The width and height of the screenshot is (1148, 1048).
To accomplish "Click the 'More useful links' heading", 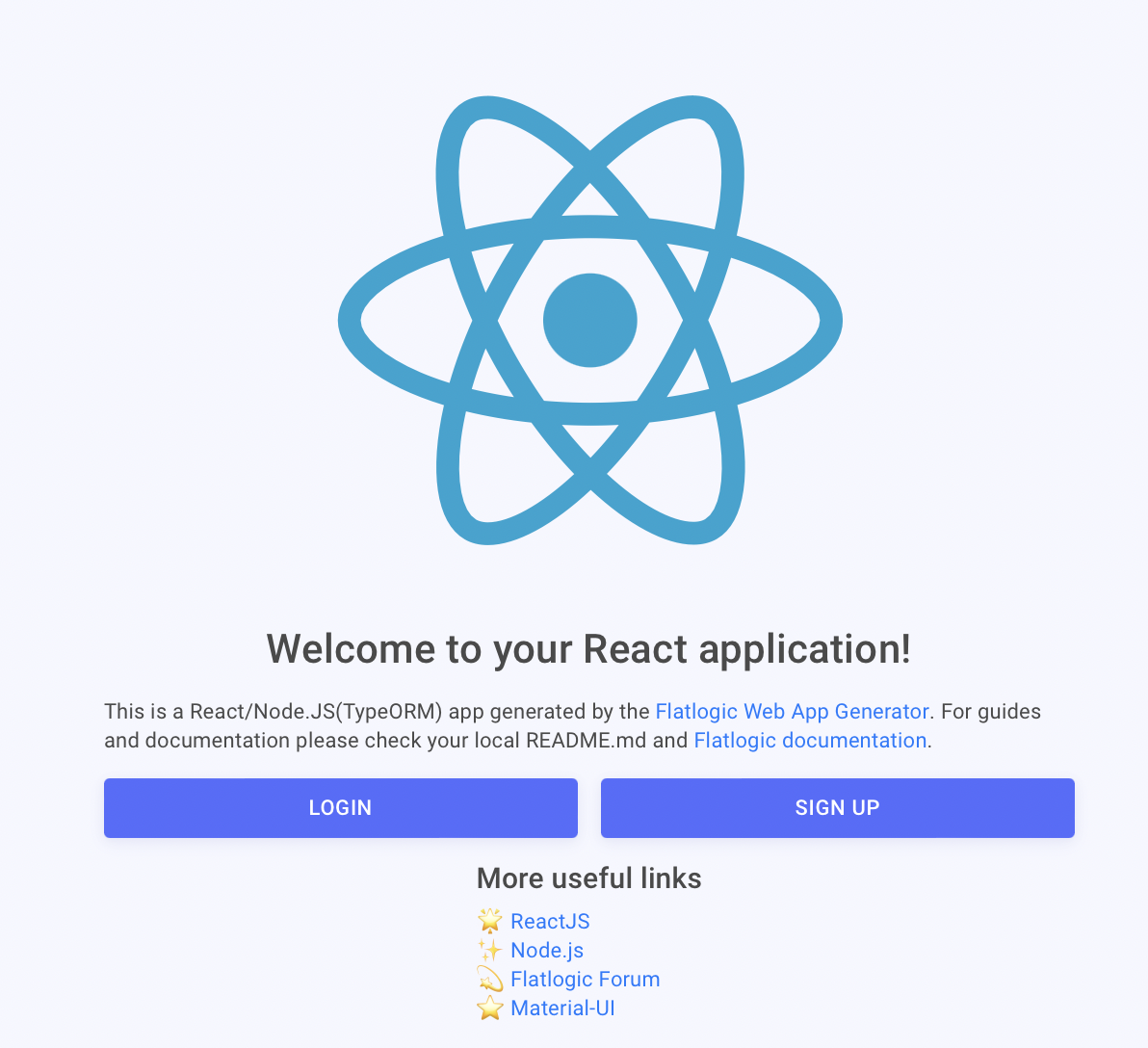I will (589, 878).
